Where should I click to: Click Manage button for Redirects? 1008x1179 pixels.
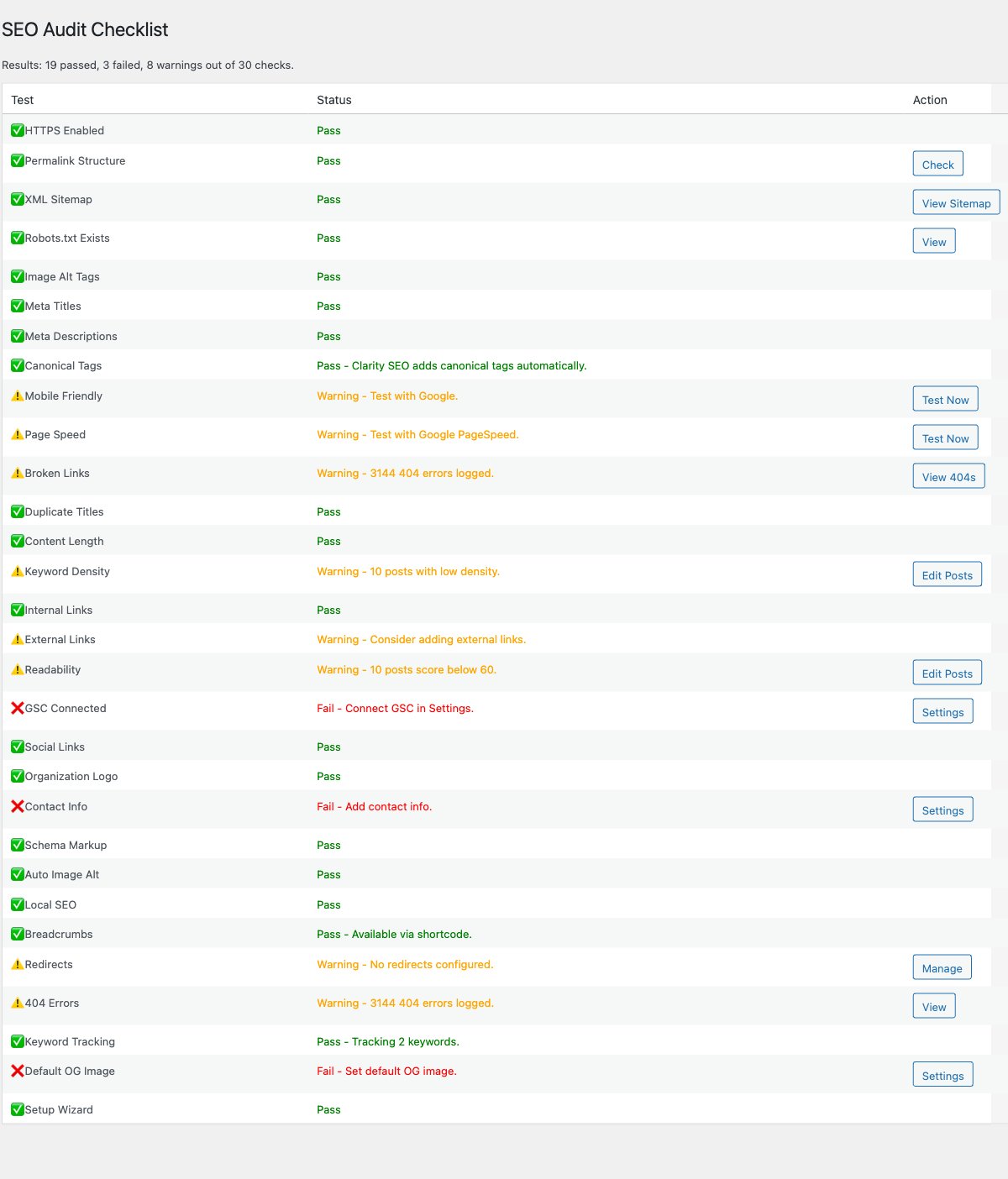click(942, 967)
